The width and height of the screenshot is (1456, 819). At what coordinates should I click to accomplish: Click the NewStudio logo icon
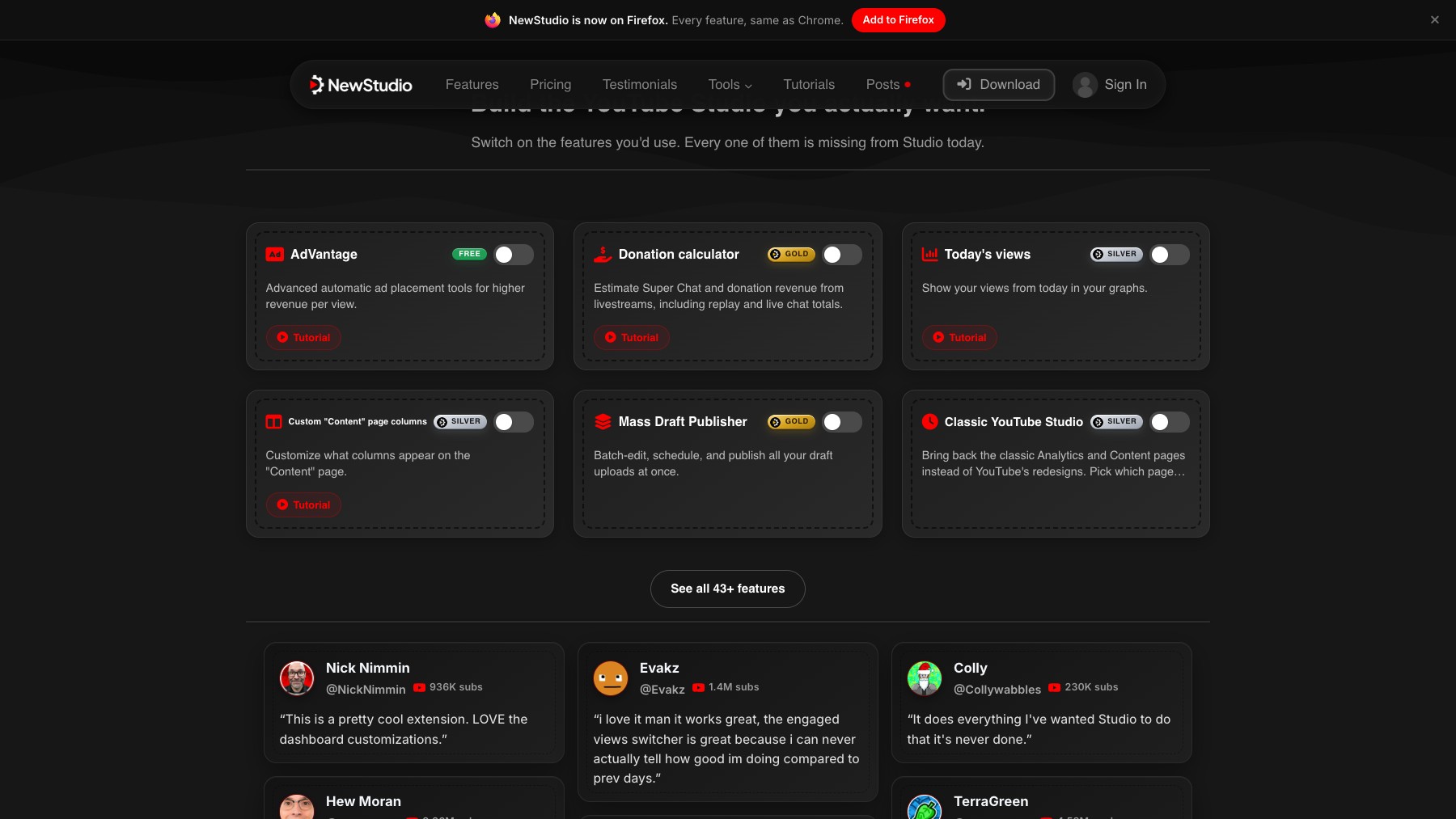316,85
